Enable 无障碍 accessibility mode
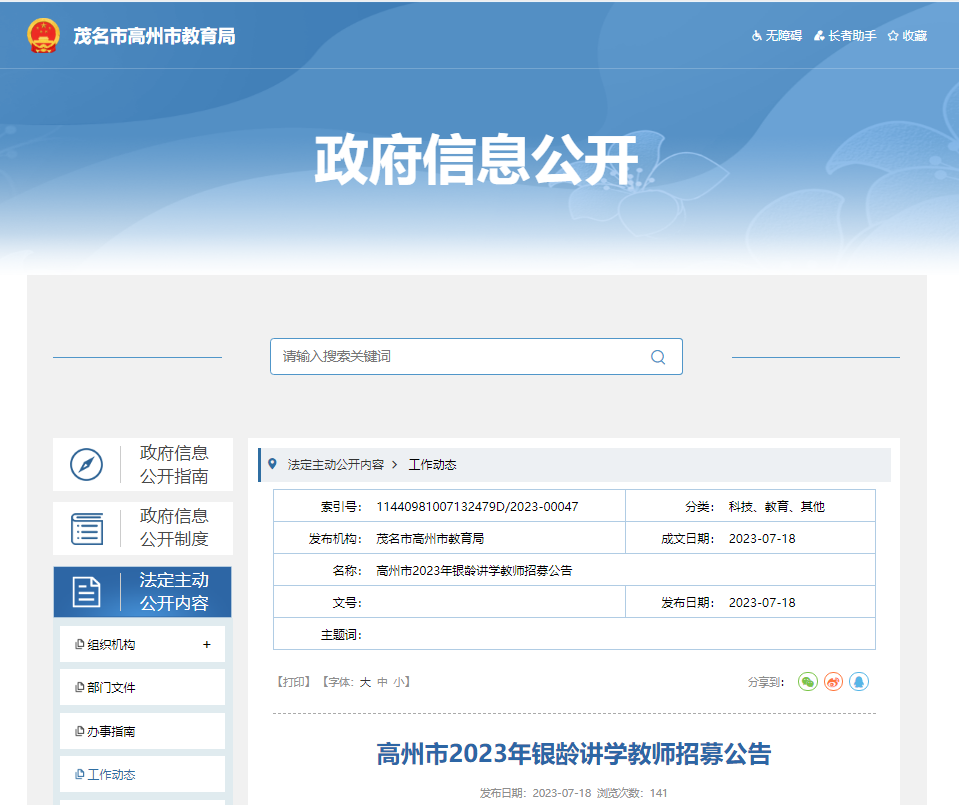The height and width of the screenshot is (805, 959). coord(777,36)
